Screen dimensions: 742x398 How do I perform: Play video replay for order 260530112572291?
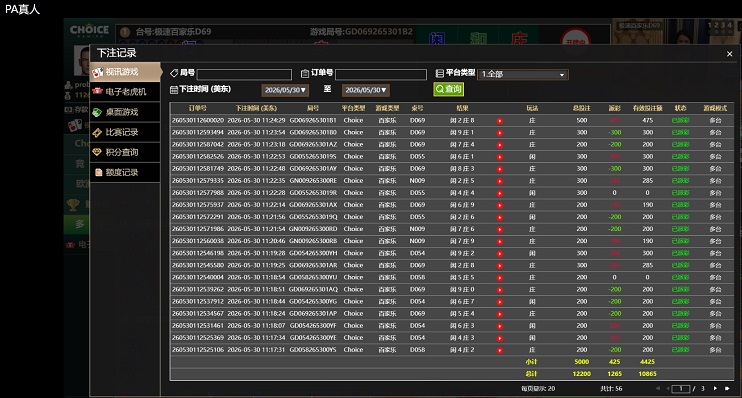(x=499, y=217)
